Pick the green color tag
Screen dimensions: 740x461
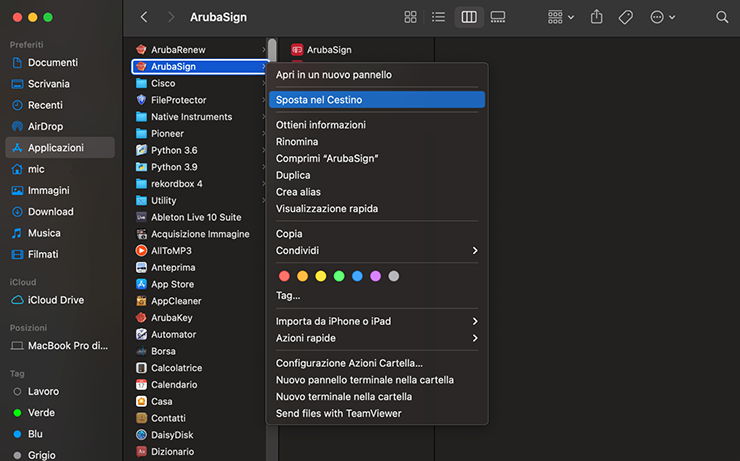click(x=339, y=276)
